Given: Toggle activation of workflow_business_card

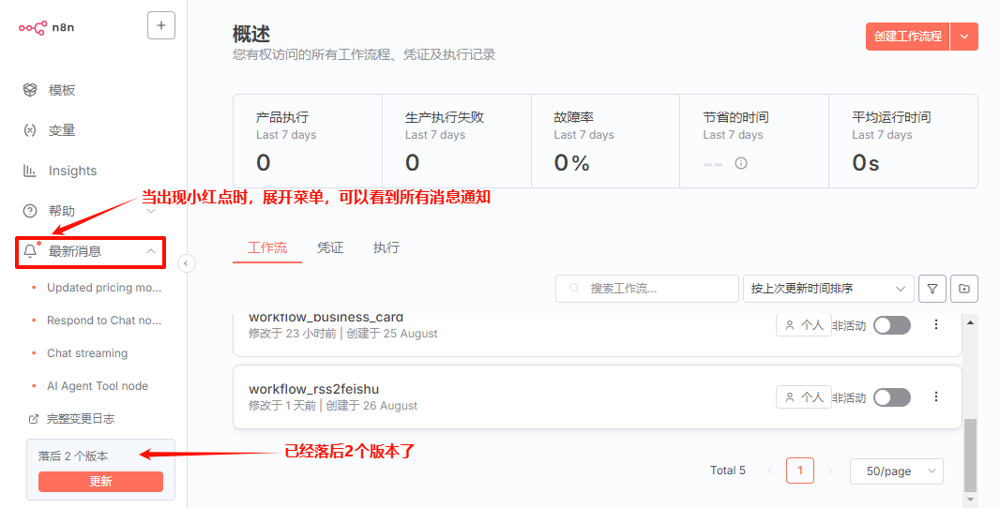Looking at the screenshot, I should [x=891, y=325].
